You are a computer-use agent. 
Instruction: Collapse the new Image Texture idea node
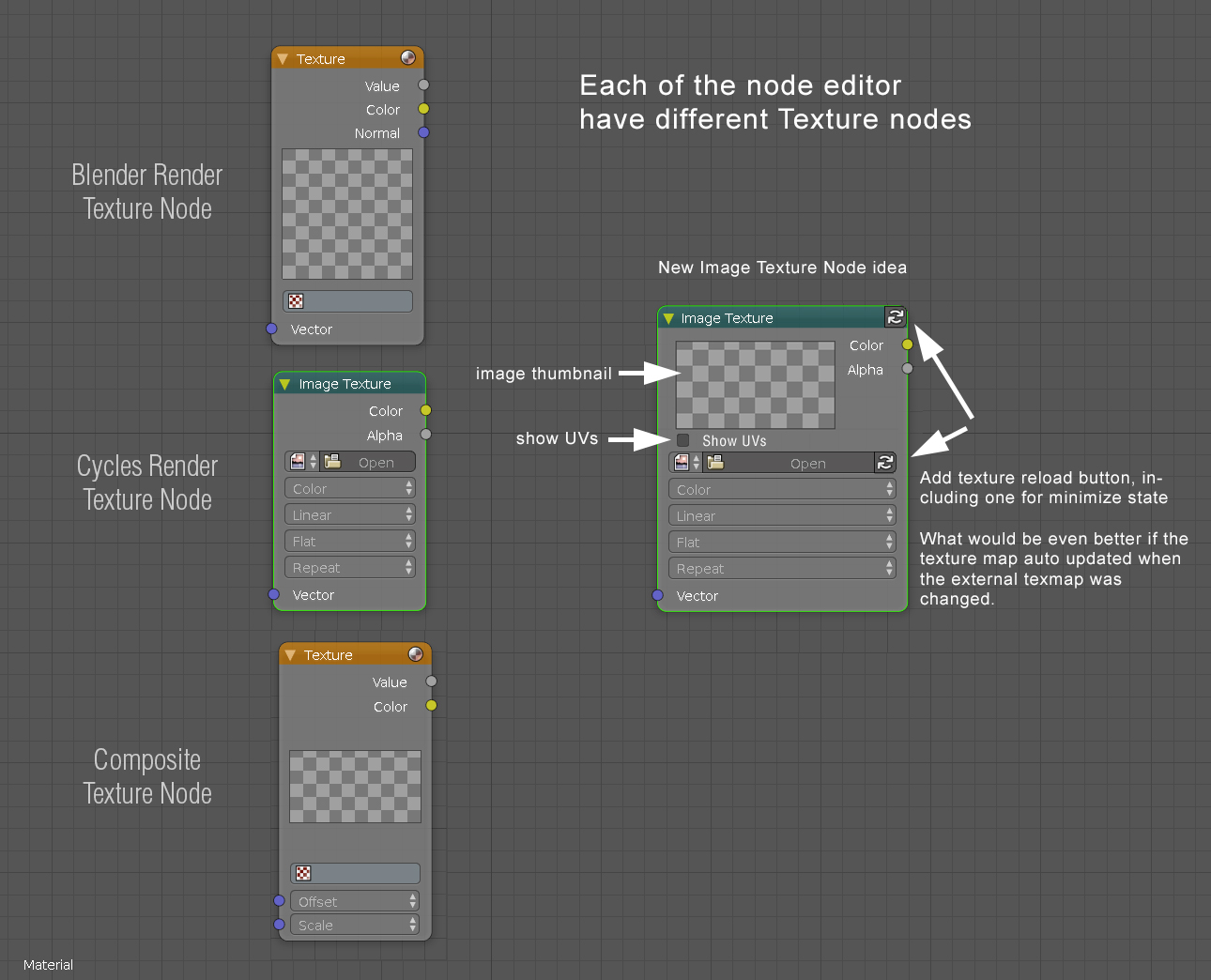(668, 318)
